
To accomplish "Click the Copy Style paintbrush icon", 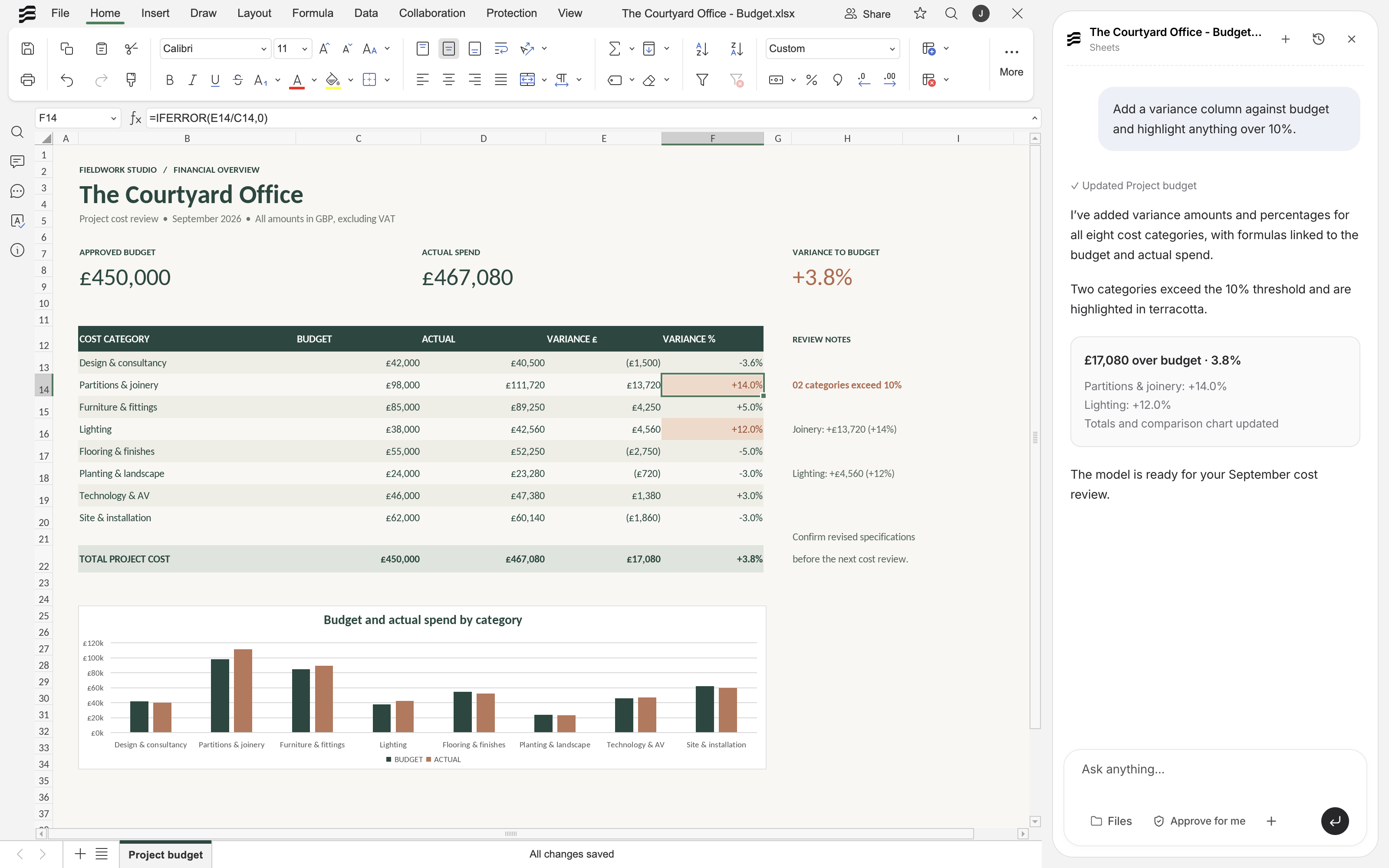I will (132, 80).
